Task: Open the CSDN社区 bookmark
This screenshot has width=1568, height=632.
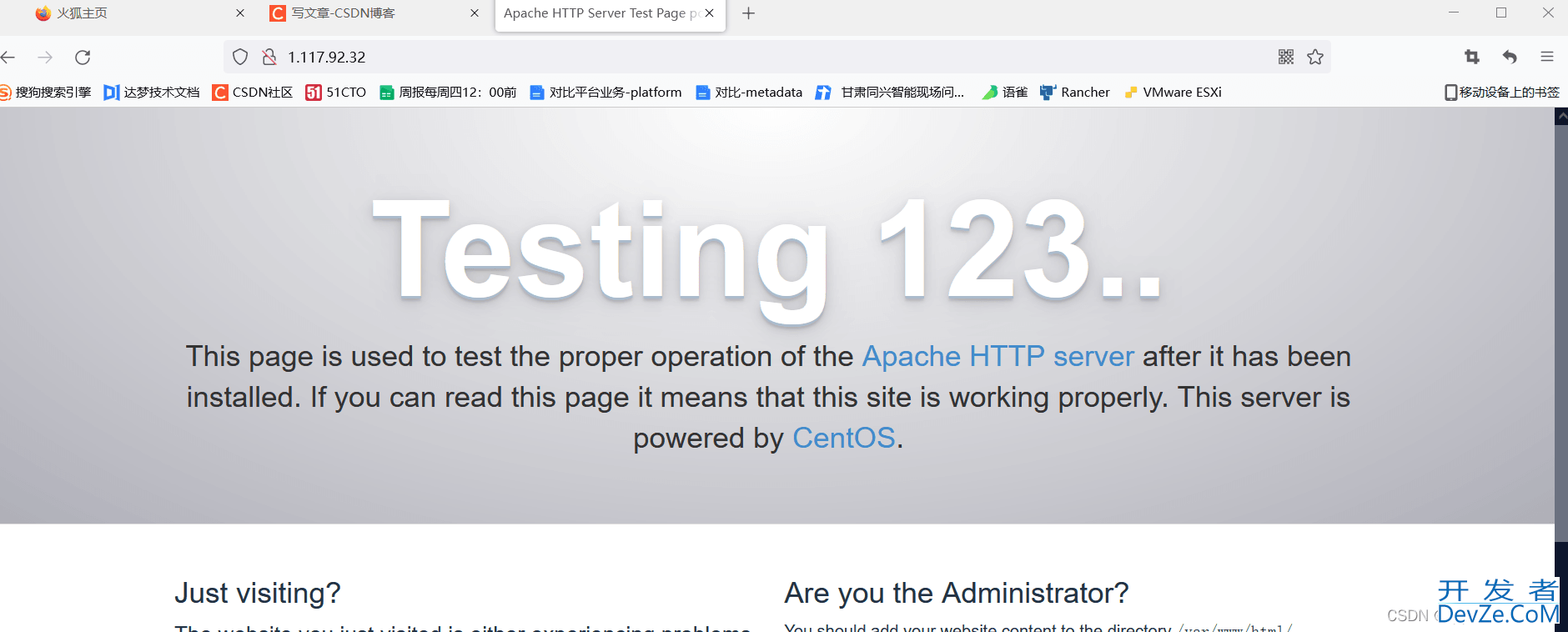Action: [253, 93]
